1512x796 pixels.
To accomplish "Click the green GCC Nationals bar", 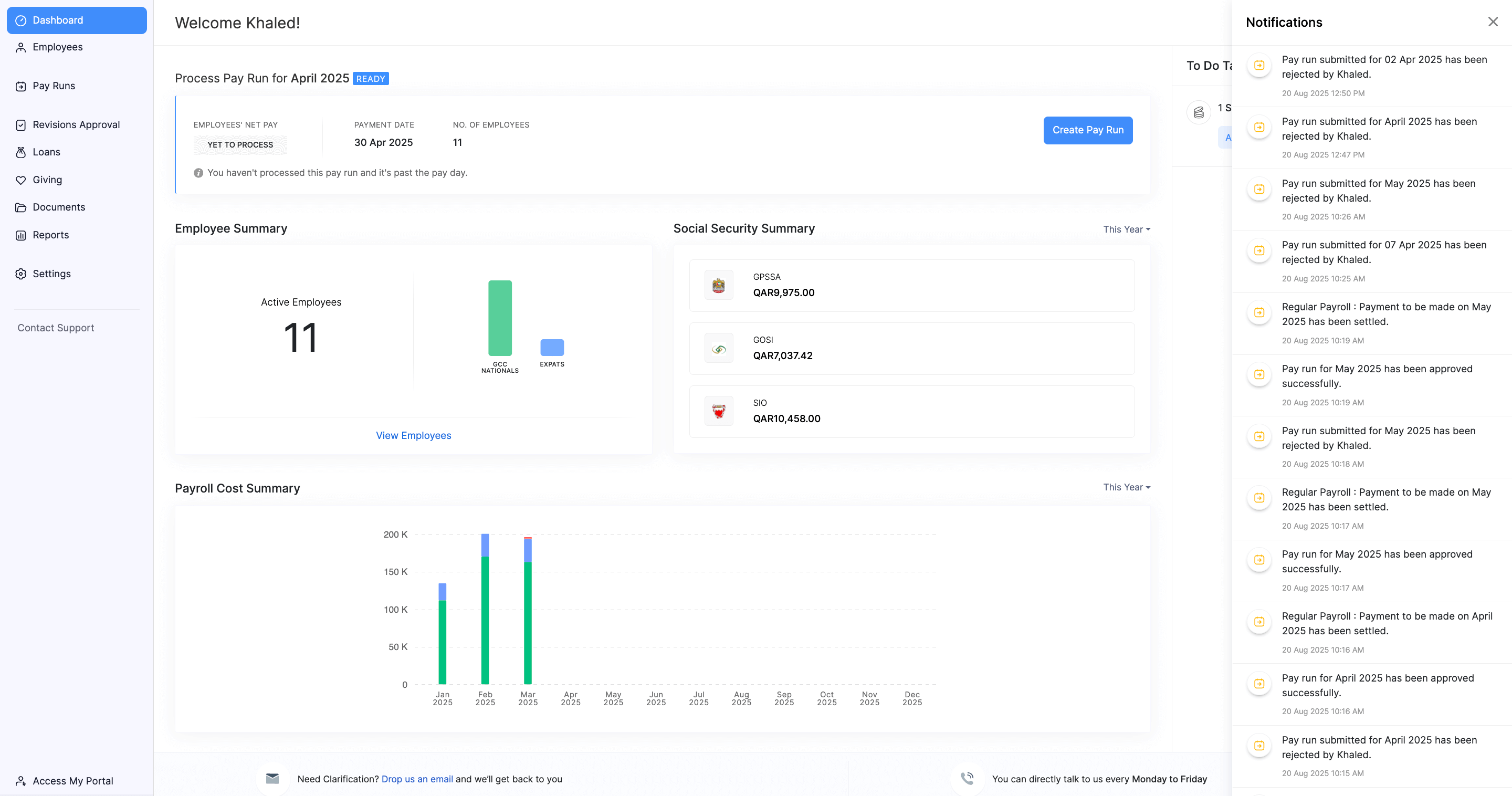I will pyautogui.click(x=499, y=318).
